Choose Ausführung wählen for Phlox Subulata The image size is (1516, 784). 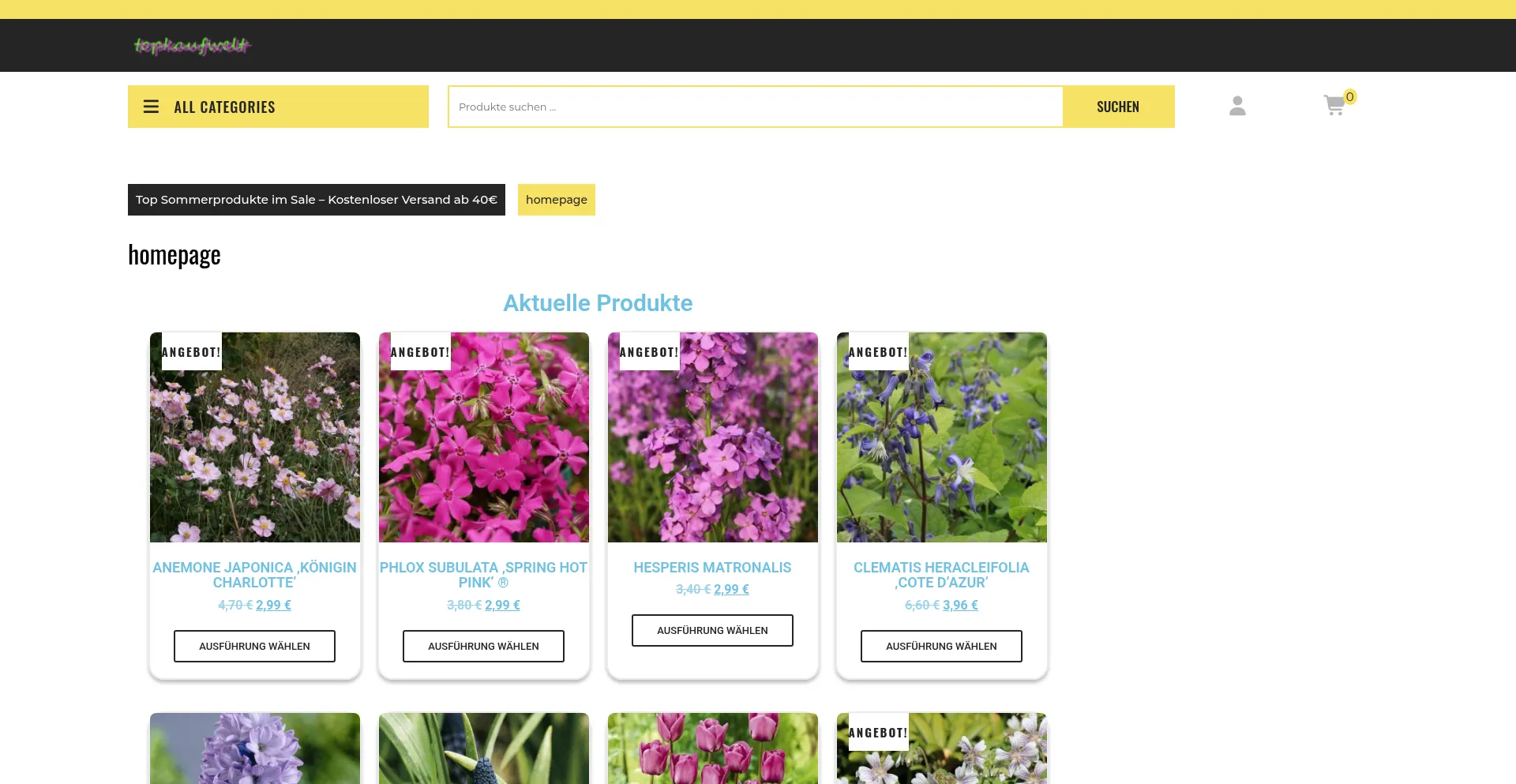(483, 646)
